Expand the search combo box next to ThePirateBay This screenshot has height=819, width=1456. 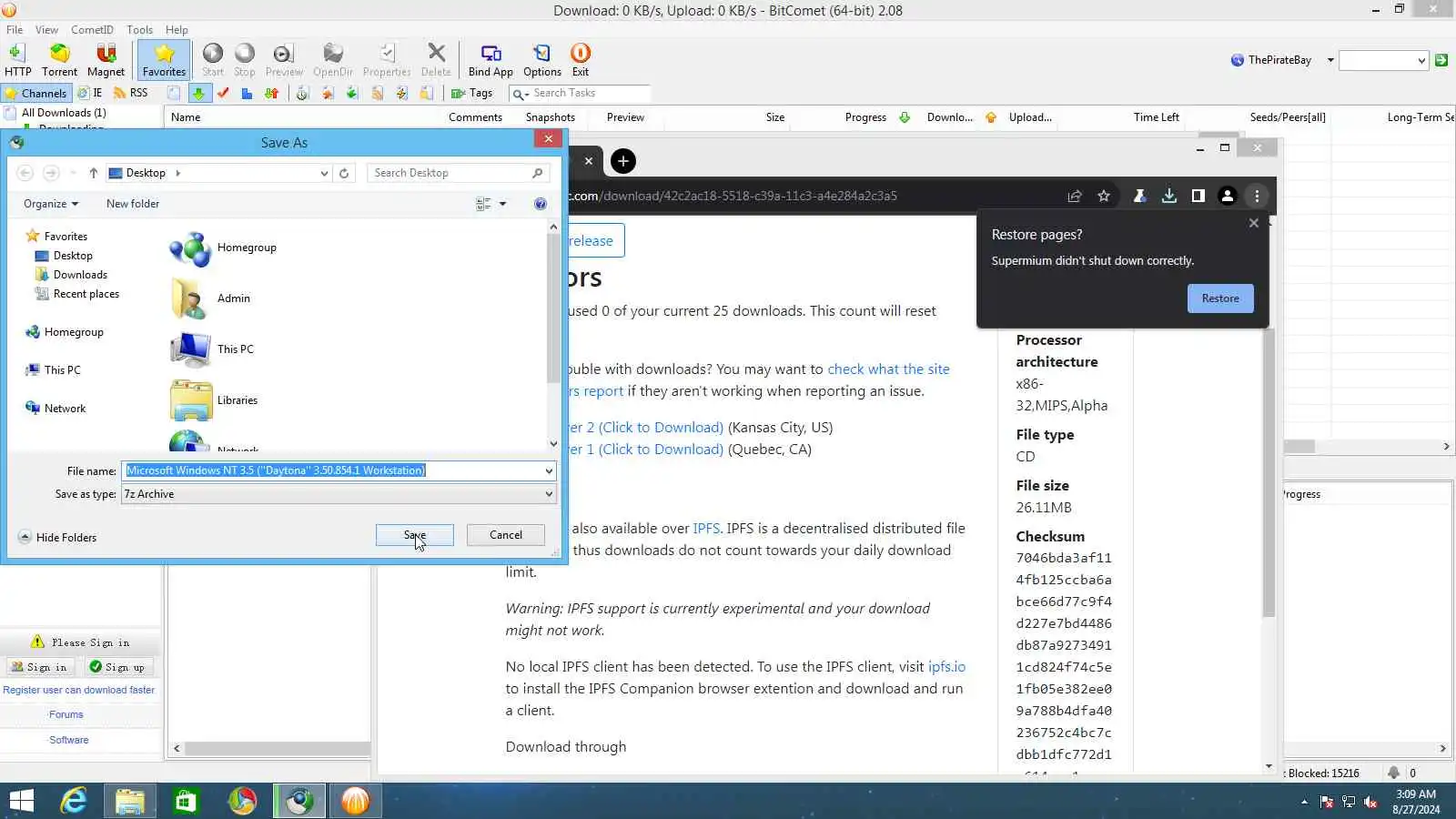click(x=1421, y=60)
